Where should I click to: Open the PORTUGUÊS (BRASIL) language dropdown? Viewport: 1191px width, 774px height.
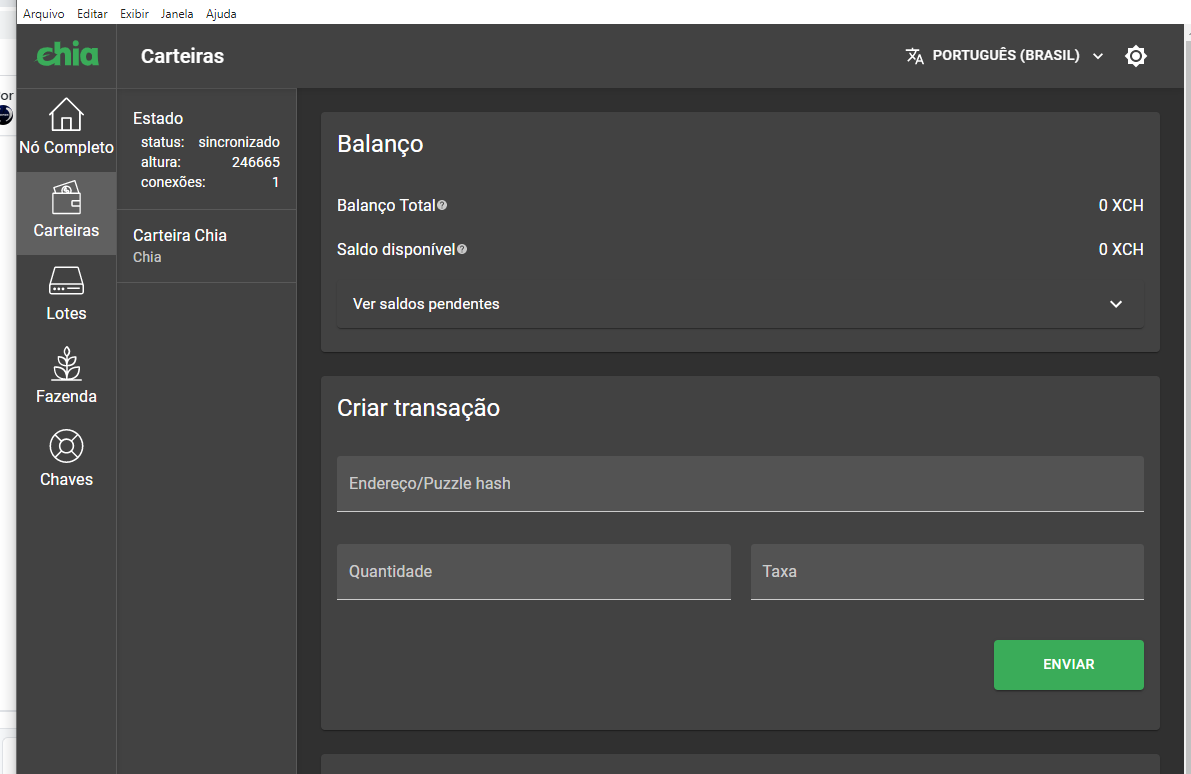pos(1004,55)
